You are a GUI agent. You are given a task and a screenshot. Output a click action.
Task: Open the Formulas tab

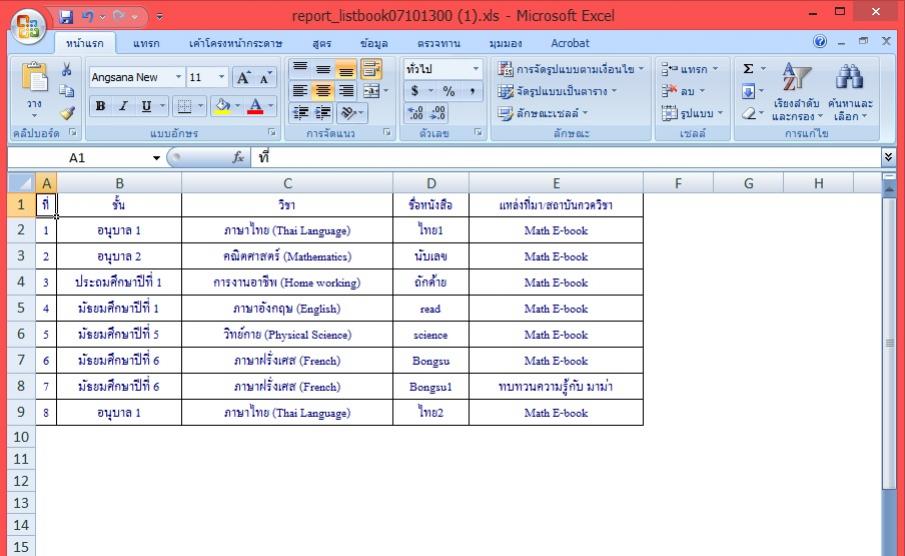(x=321, y=43)
